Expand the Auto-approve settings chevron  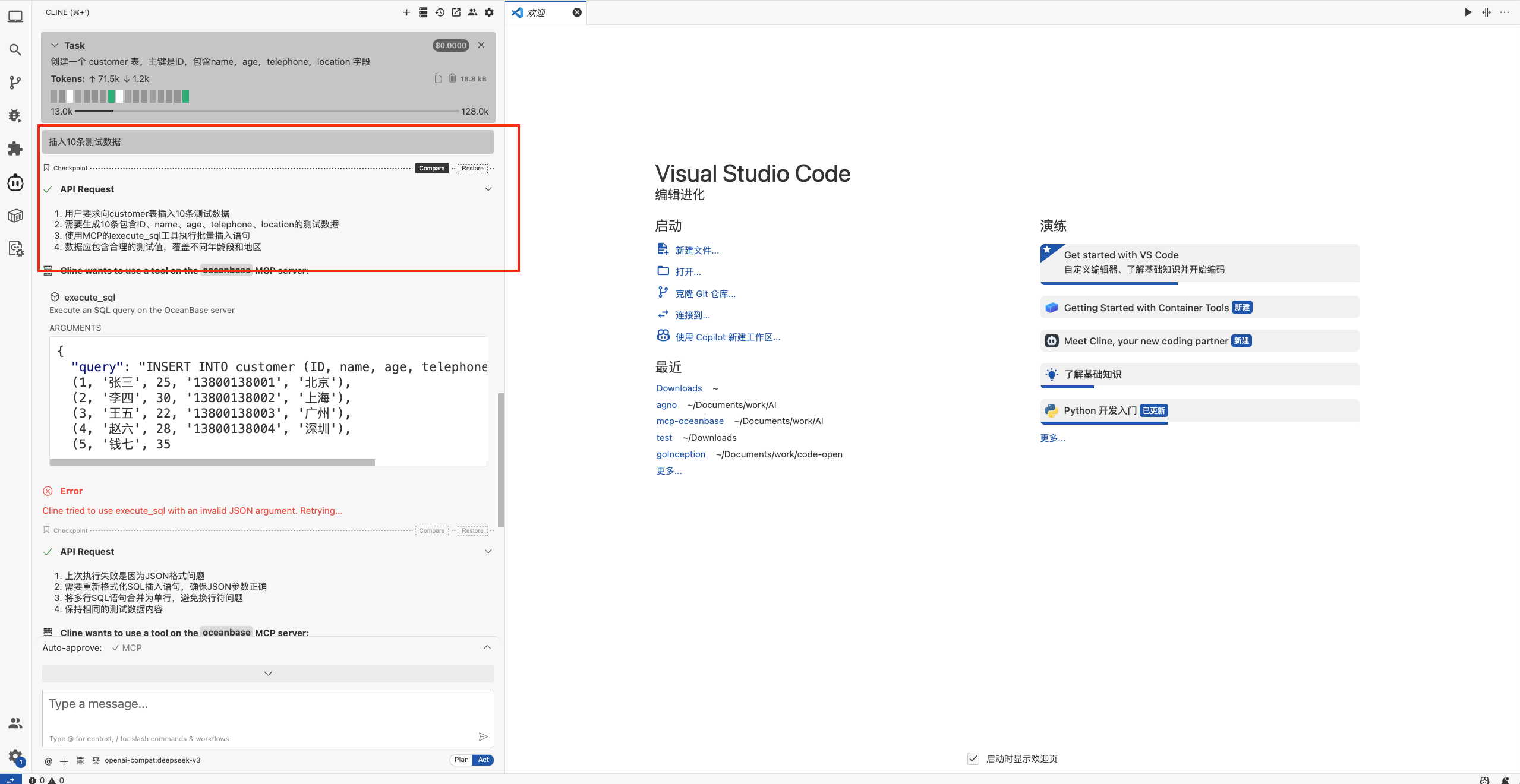(x=487, y=647)
